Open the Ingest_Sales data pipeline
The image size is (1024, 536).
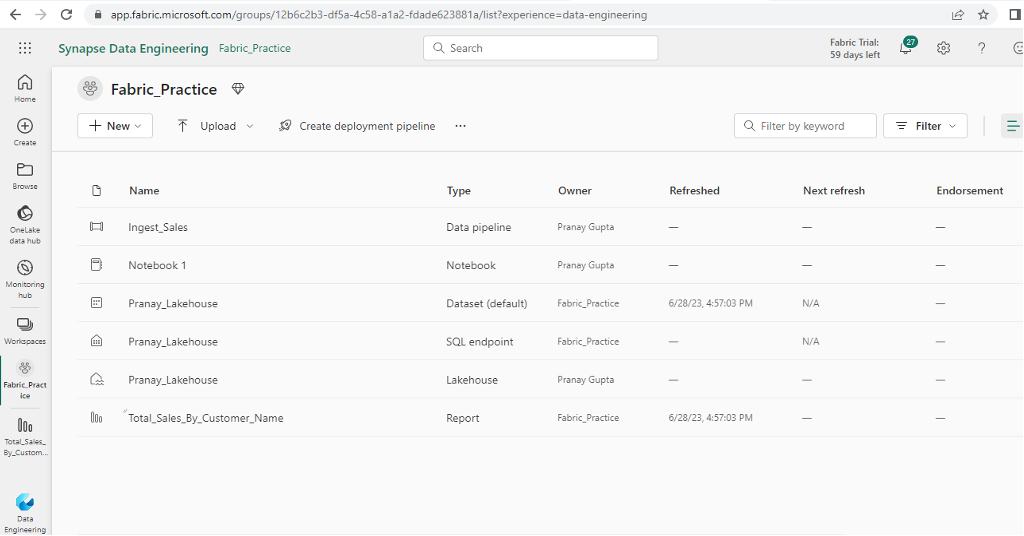(x=158, y=227)
